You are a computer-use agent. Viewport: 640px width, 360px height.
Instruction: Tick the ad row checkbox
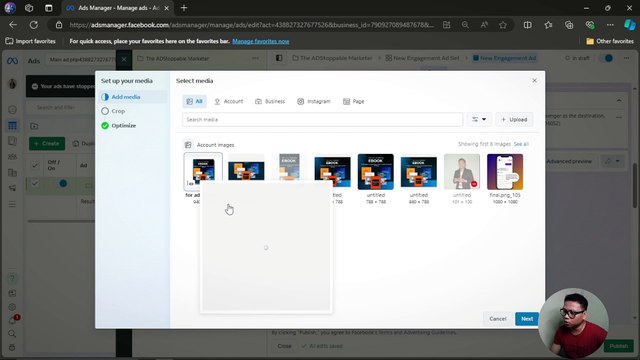(x=35, y=184)
